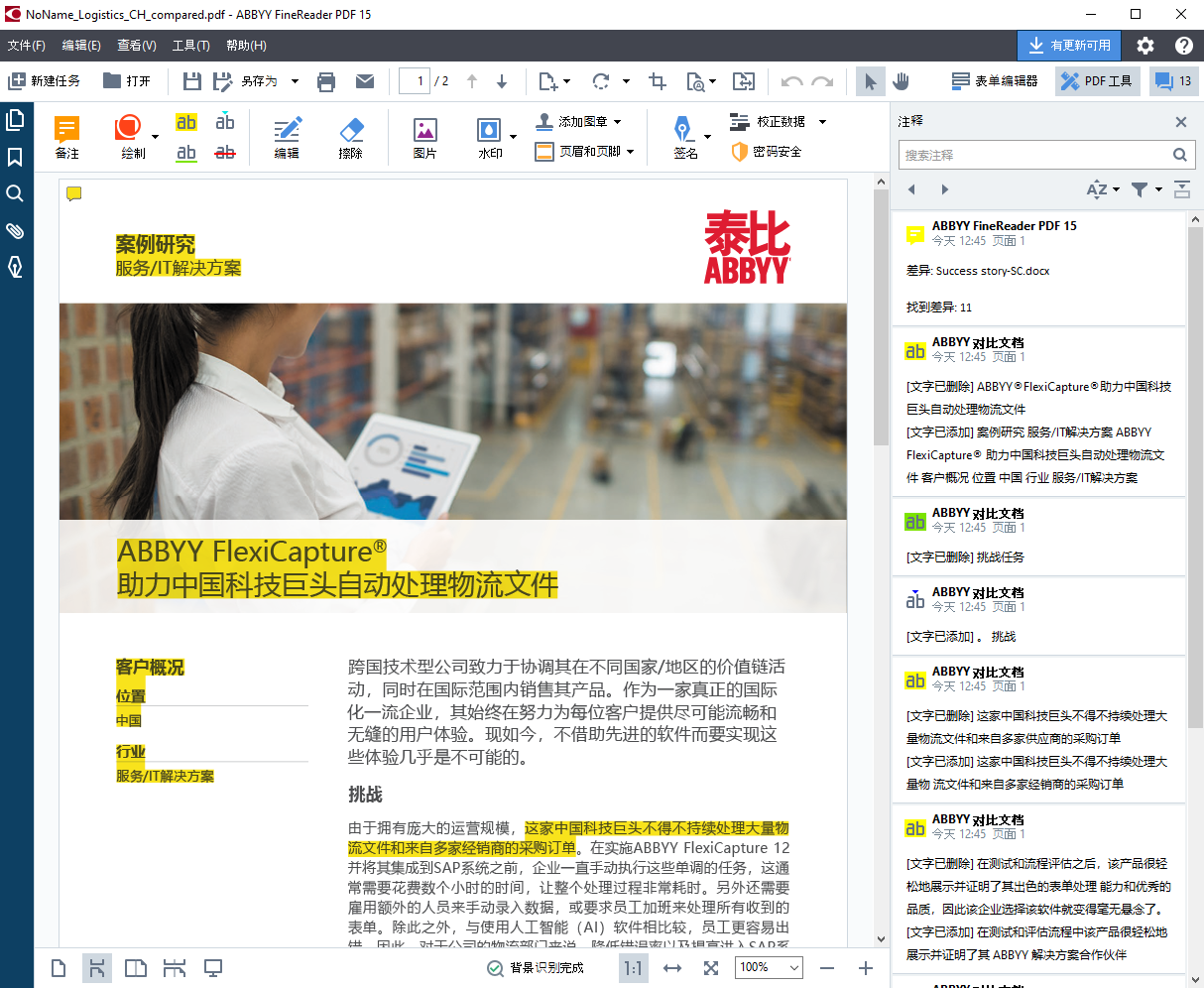This screenshot has width=1204, height=988.
Task: Open the 文件(F) menu
Action: [x=27, y=46]
